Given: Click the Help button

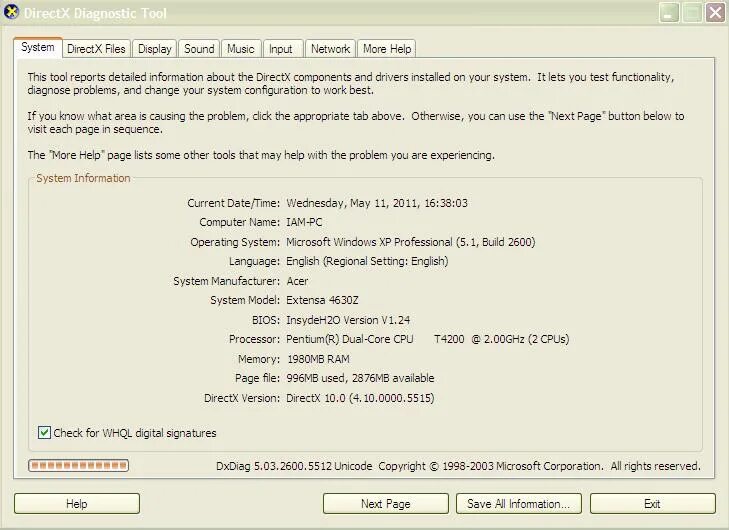Looking at the screenshot, I should point(77,504).
